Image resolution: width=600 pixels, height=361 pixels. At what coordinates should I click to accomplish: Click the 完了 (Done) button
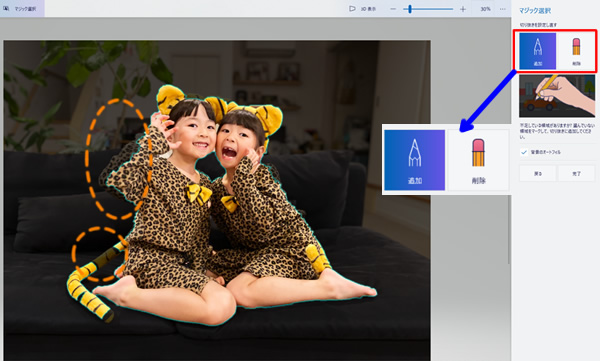click(576, 173)
